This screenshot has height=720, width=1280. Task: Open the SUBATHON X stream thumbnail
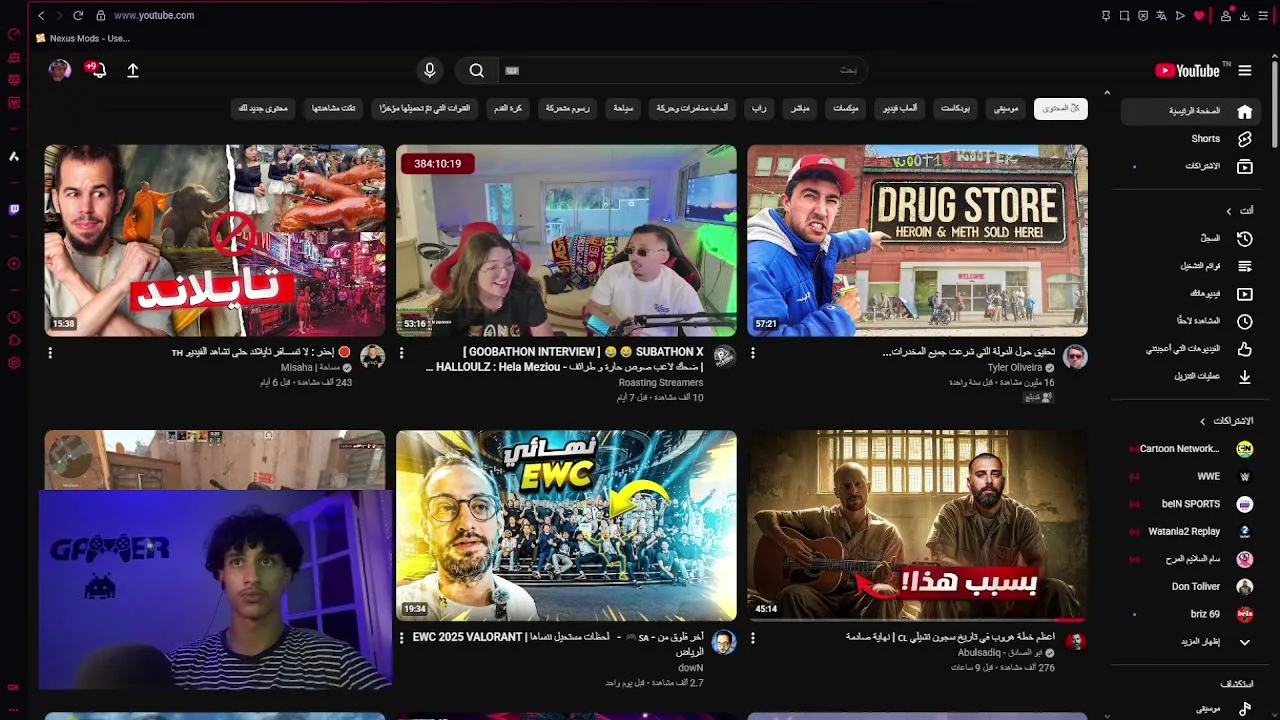566,240
